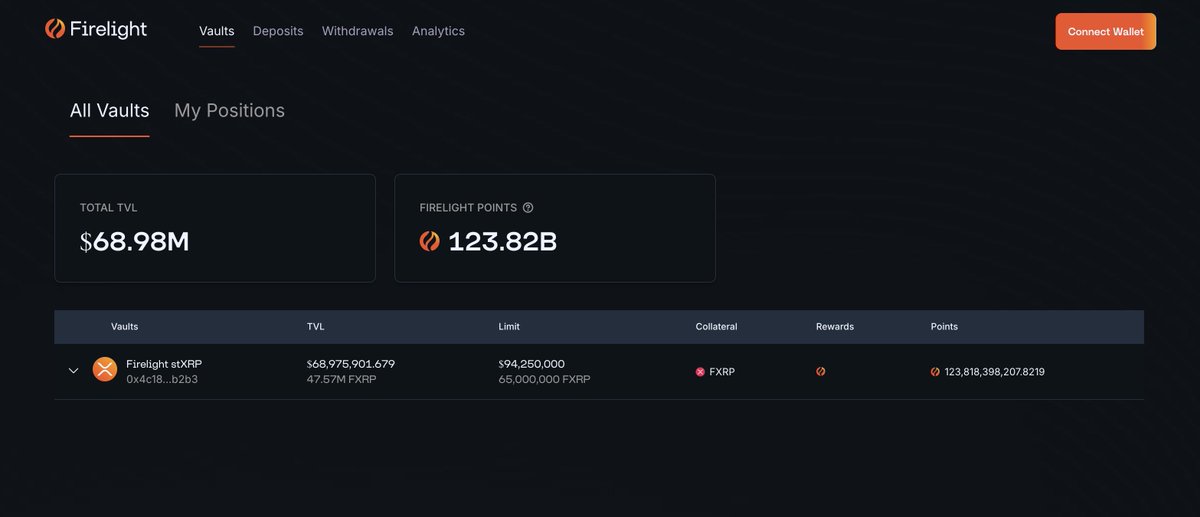Click the Firelight stXRP vault name
Viewport: 1200px width, 517px height.
click(x=164, y=364)
